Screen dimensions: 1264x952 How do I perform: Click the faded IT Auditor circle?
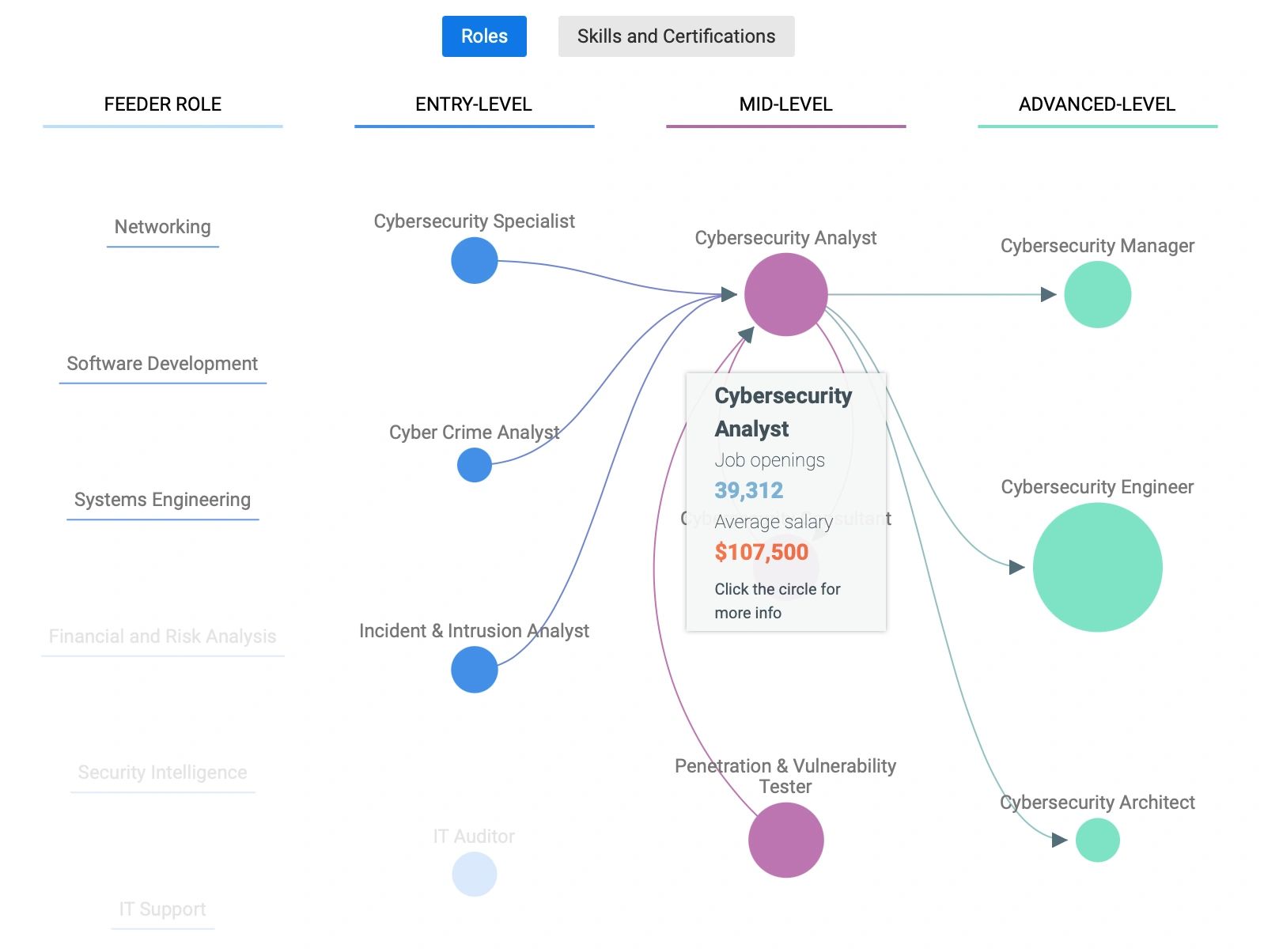point(474,875)
